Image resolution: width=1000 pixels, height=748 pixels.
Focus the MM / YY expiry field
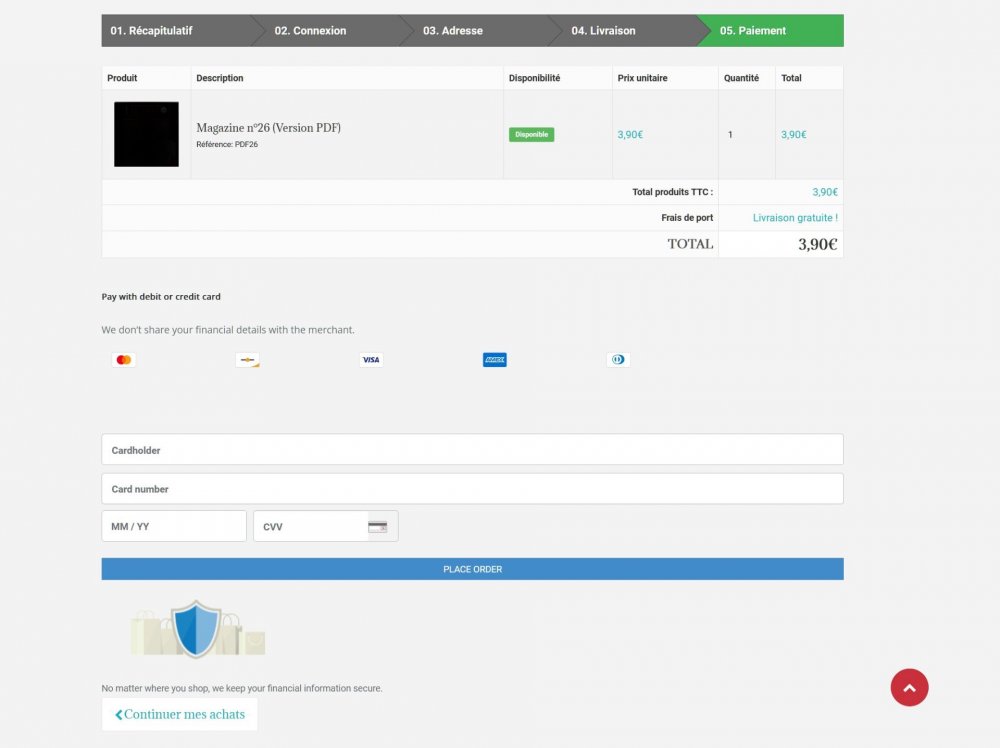pyautogui.click(x=174, y=526)
